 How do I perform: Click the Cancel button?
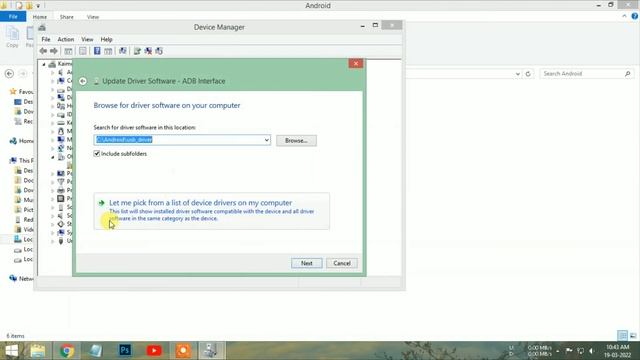[342, 263]
